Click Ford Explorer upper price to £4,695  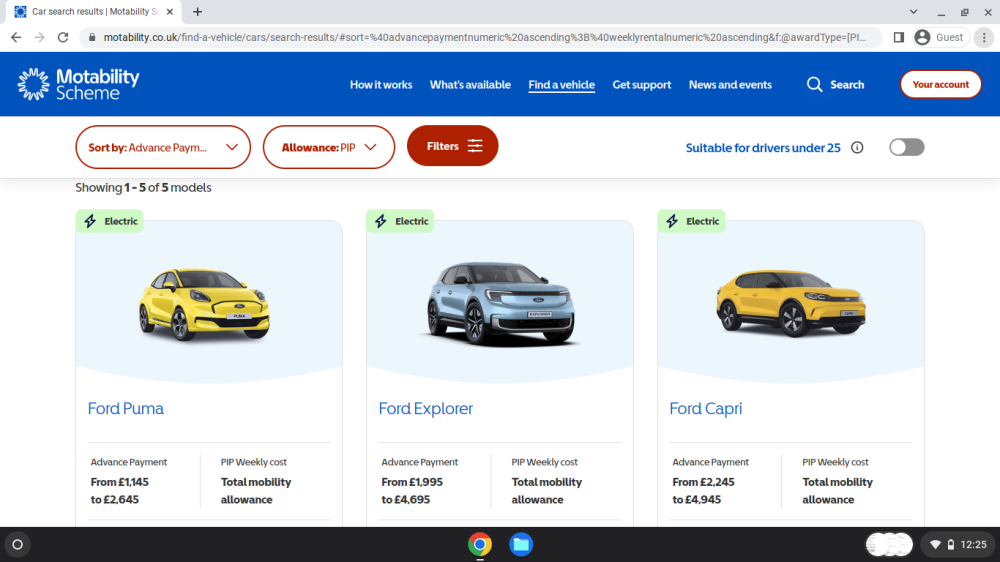(406, 499)
